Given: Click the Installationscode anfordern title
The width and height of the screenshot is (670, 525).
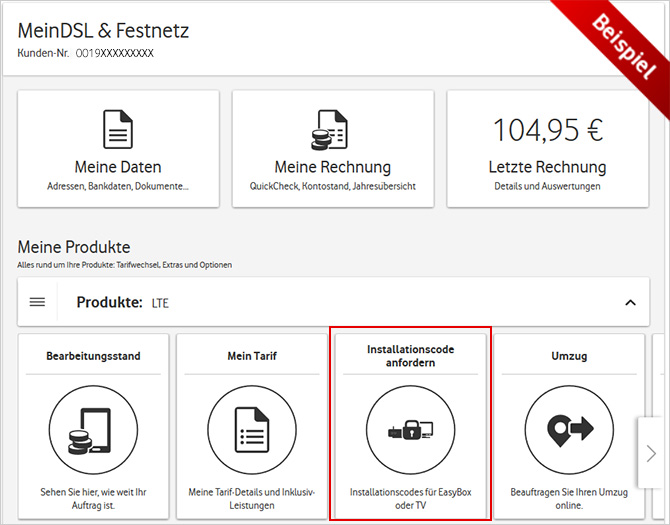Looking at the screenshot, I should pyautogui.click(x=410, y=356).
